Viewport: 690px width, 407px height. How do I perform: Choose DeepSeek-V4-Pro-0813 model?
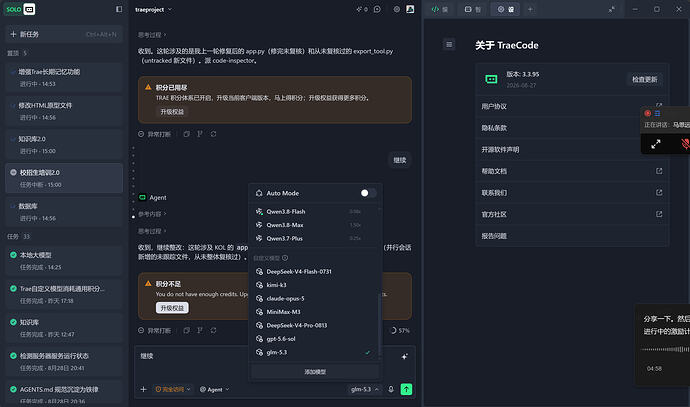click(x=315, y=326)
